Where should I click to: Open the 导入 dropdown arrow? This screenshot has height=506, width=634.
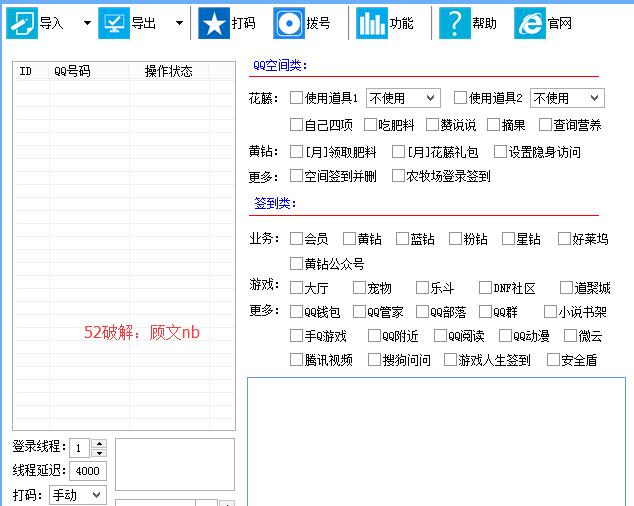click(x=87, y=23)
